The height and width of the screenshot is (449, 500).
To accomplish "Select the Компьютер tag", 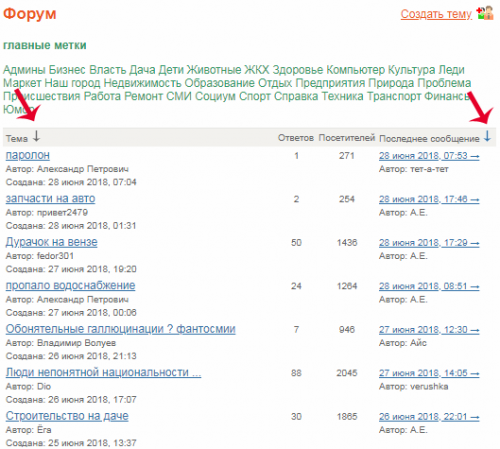I will (355, 70).
